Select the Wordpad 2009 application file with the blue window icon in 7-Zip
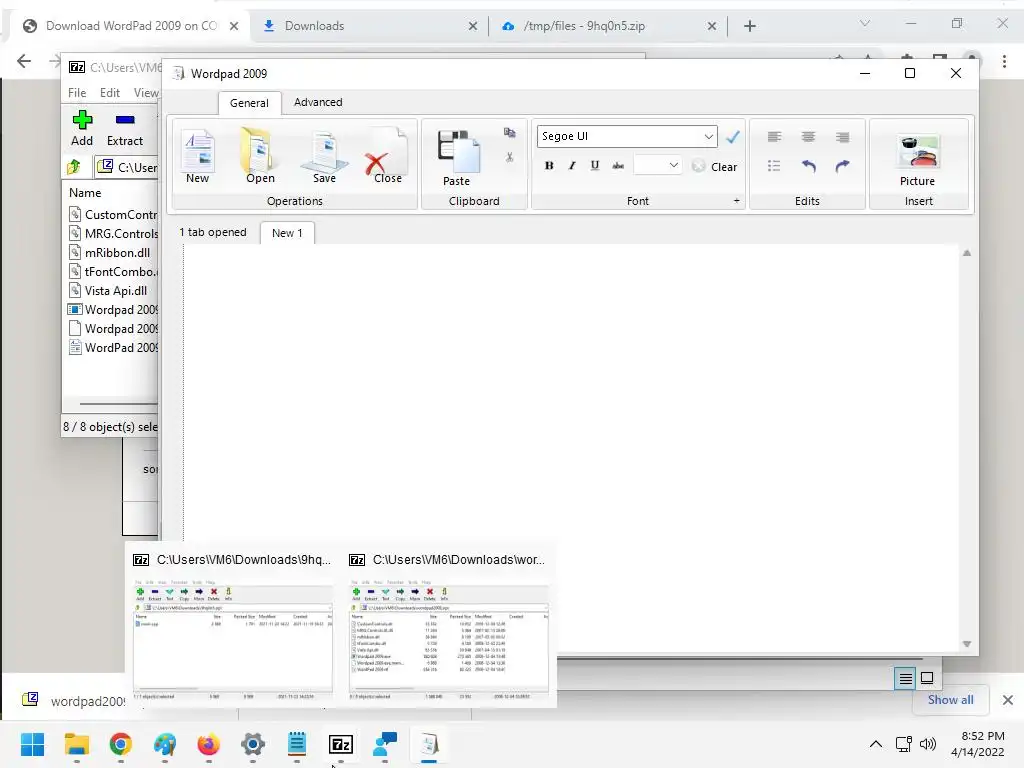The height and width of the screenshot is (768, 1024). click(x=113, y=309)
